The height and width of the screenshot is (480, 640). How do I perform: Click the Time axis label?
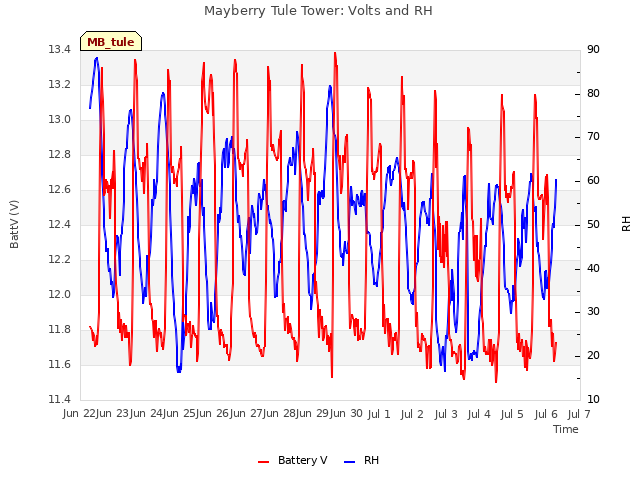click(x=566, y=429)
